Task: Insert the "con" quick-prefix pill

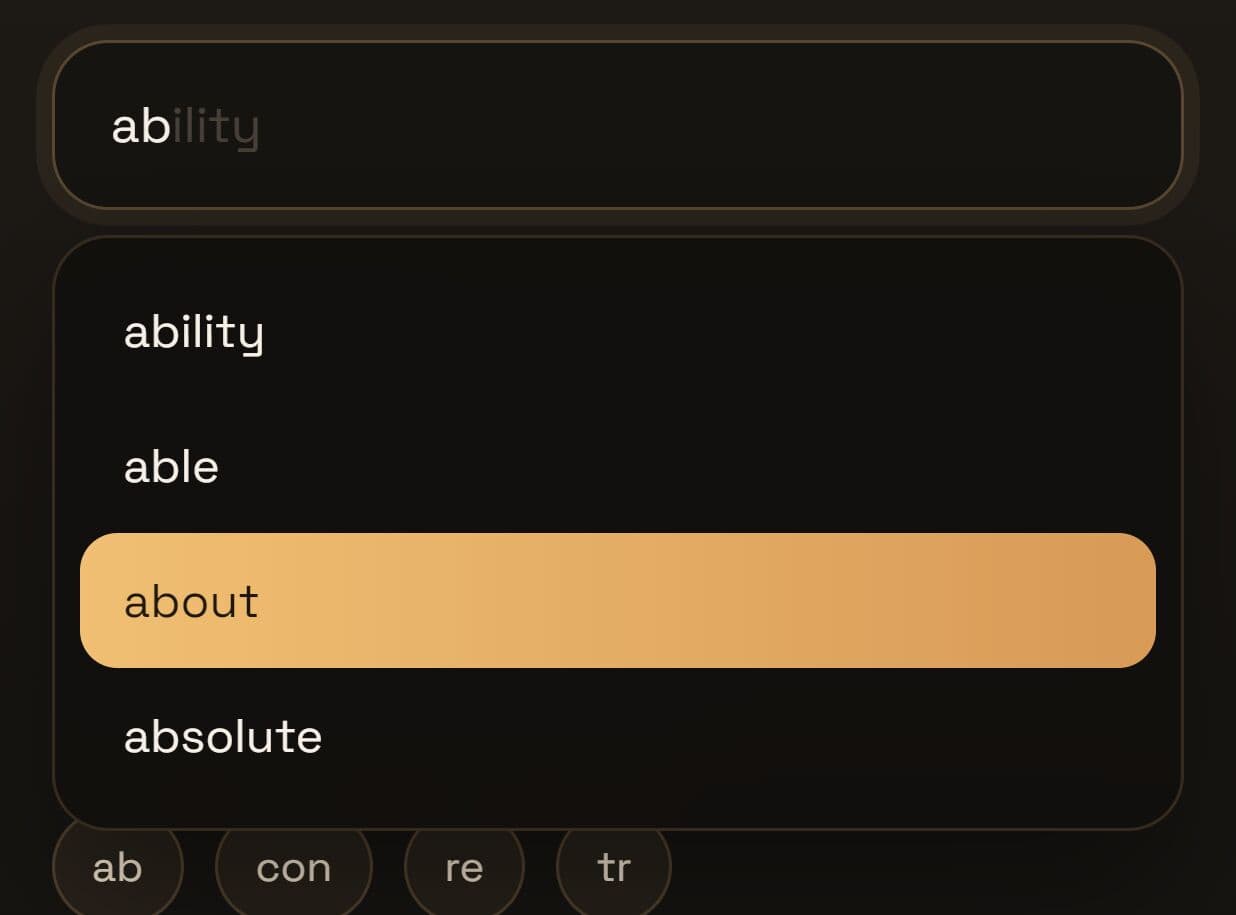Action: pyautogui.click(x=294, y=867)
